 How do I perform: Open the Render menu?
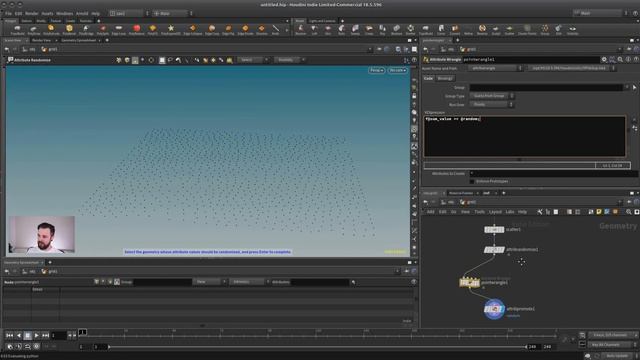coord(31,13)
